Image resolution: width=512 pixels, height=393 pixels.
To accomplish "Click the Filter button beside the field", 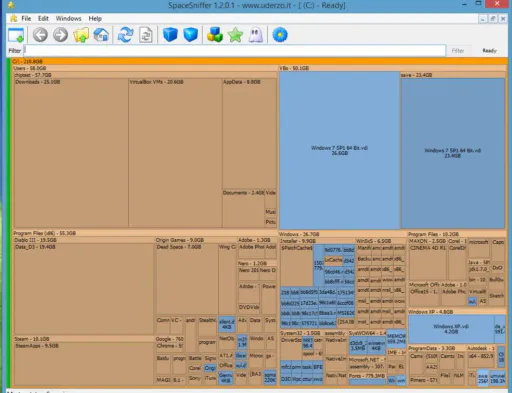I will coord(458,51).
